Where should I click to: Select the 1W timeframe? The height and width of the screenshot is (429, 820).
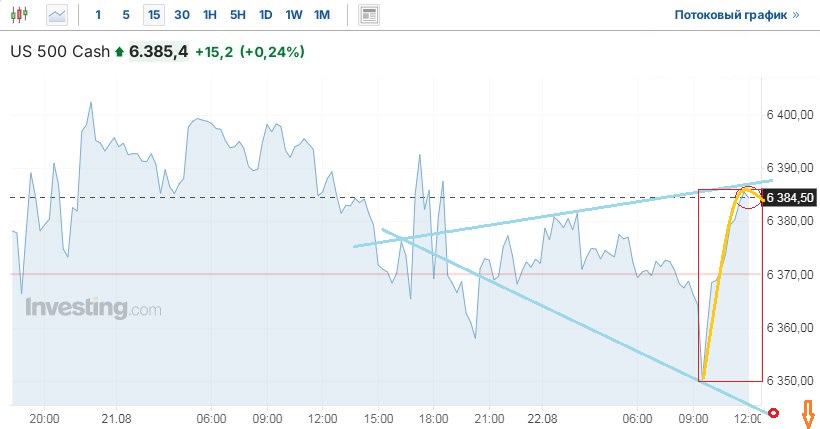pyautogui.click(x=293, y=15)
